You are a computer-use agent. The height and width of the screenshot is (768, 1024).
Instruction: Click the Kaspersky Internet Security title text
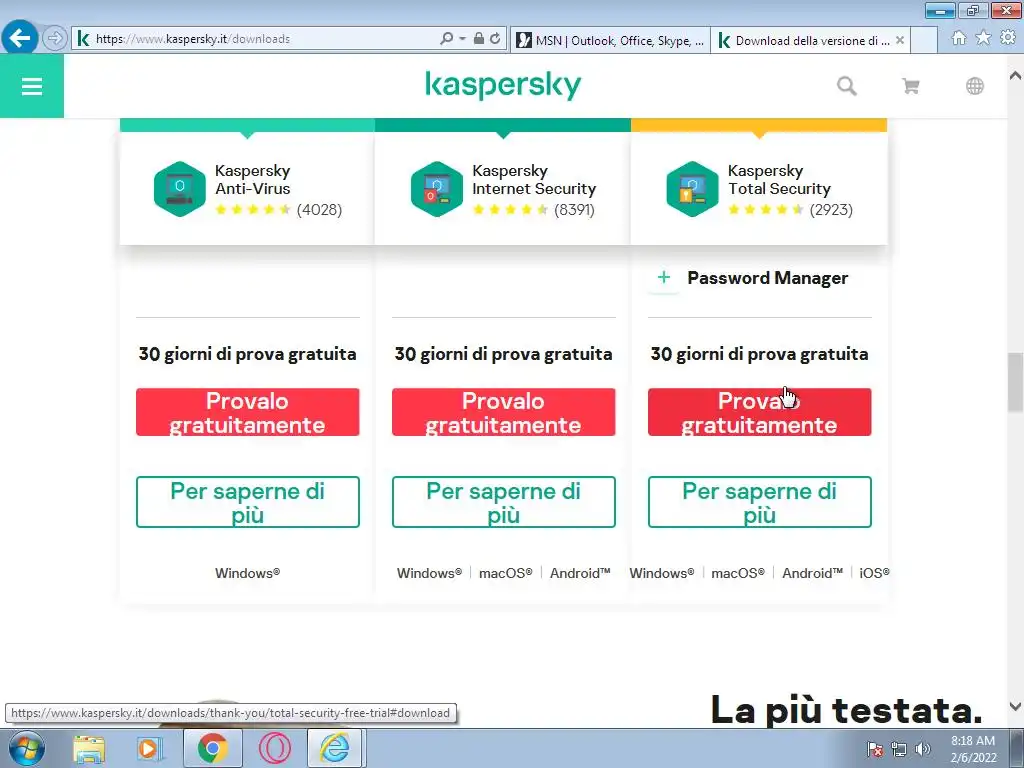(x=534, y=180)
